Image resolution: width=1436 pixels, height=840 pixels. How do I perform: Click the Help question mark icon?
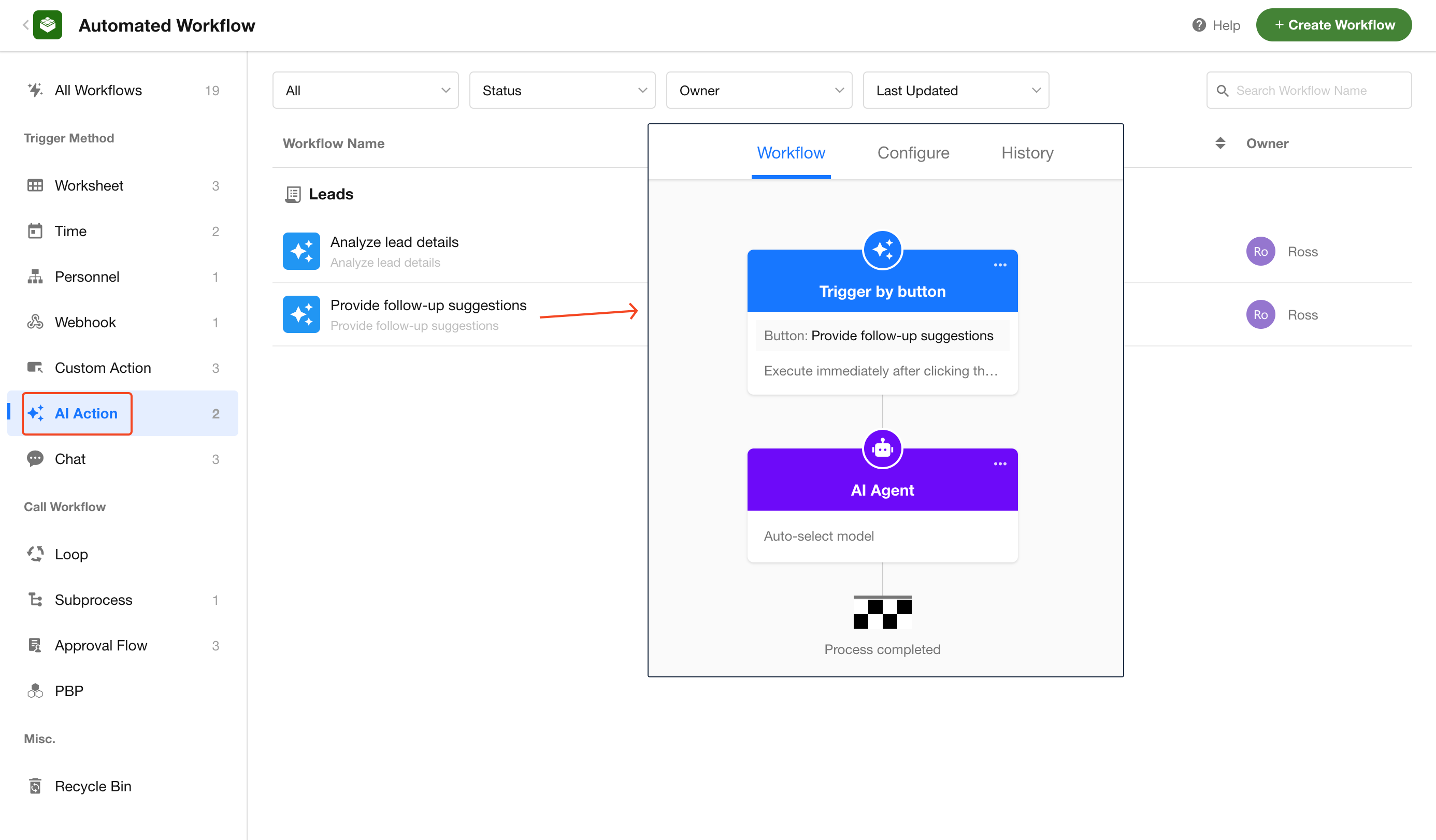pyautogui.click(x=1198, y=25)
